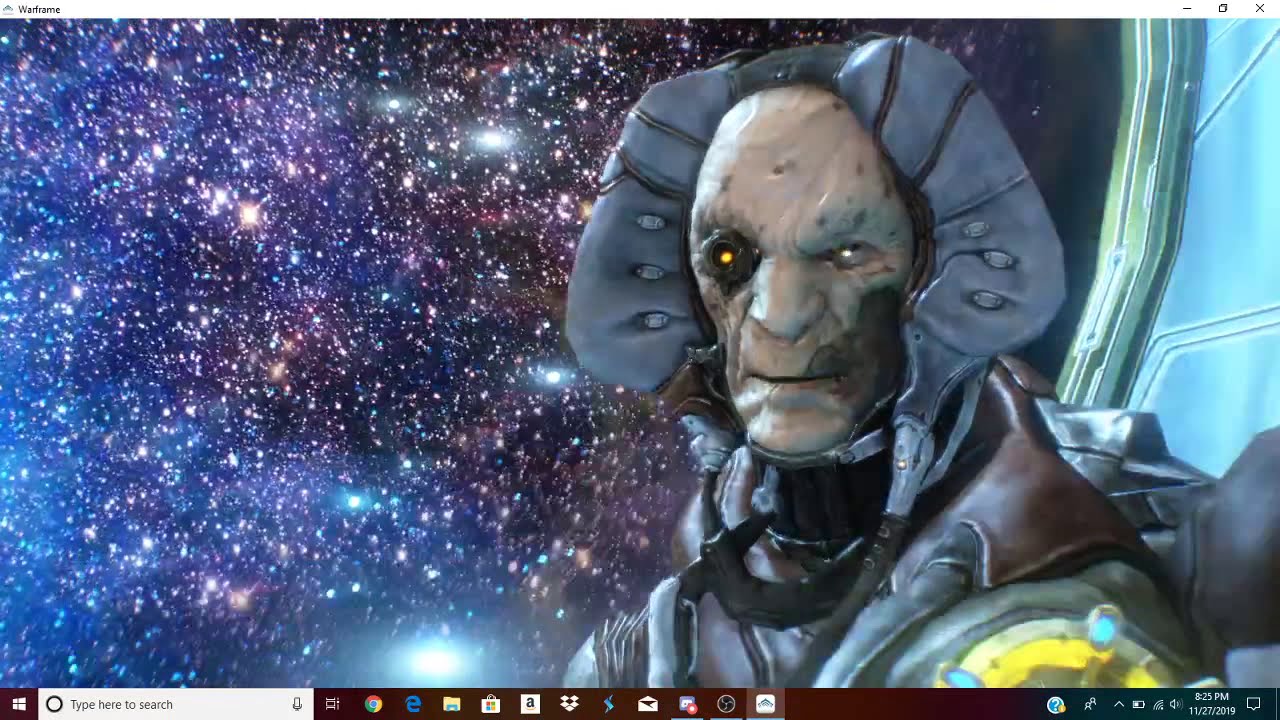Open Microsoft Edge from the taskbar
Image resolution: width=1280 pixels, height=720 pixels.
412,704
